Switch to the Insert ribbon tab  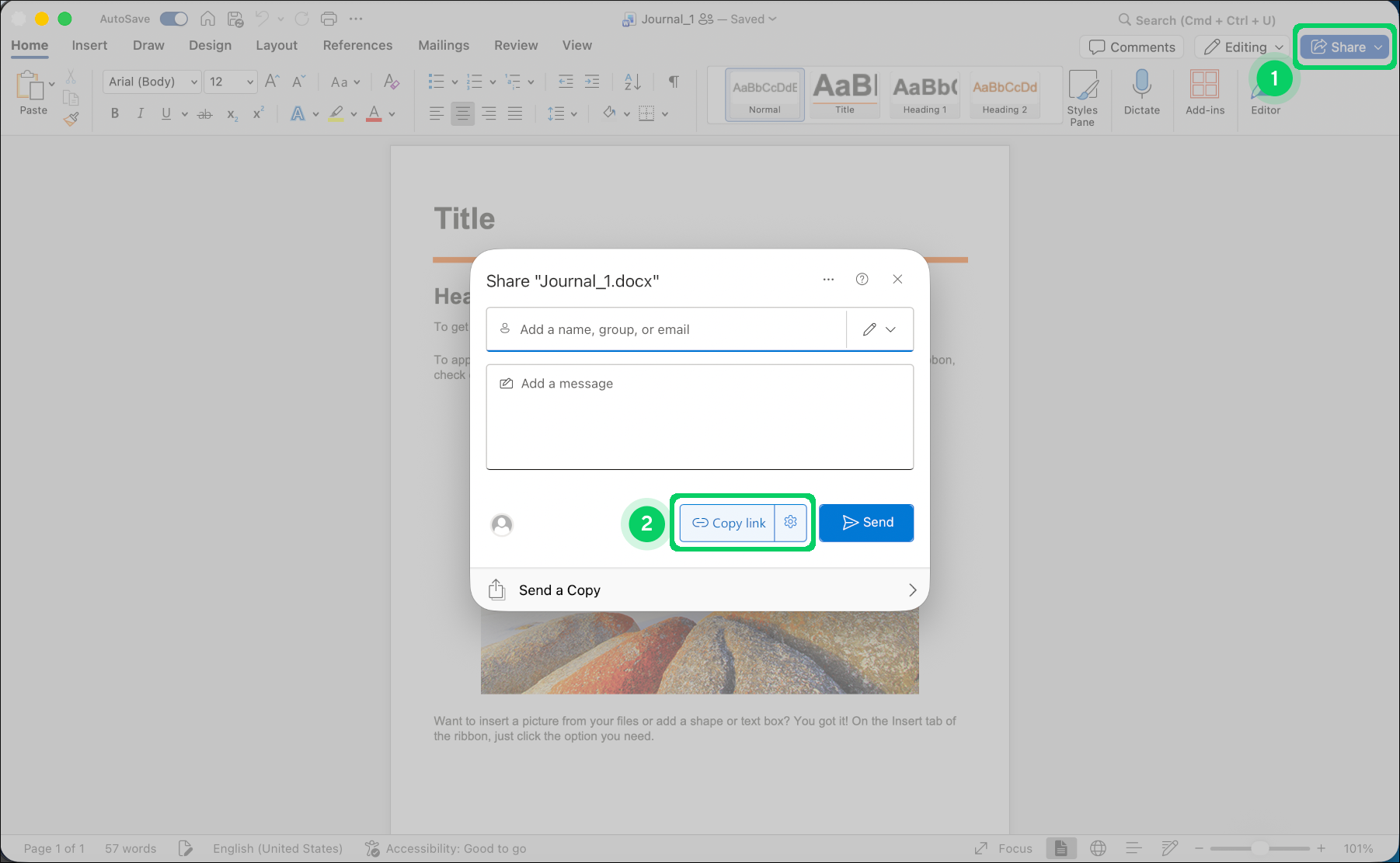(x=89, y=45)
